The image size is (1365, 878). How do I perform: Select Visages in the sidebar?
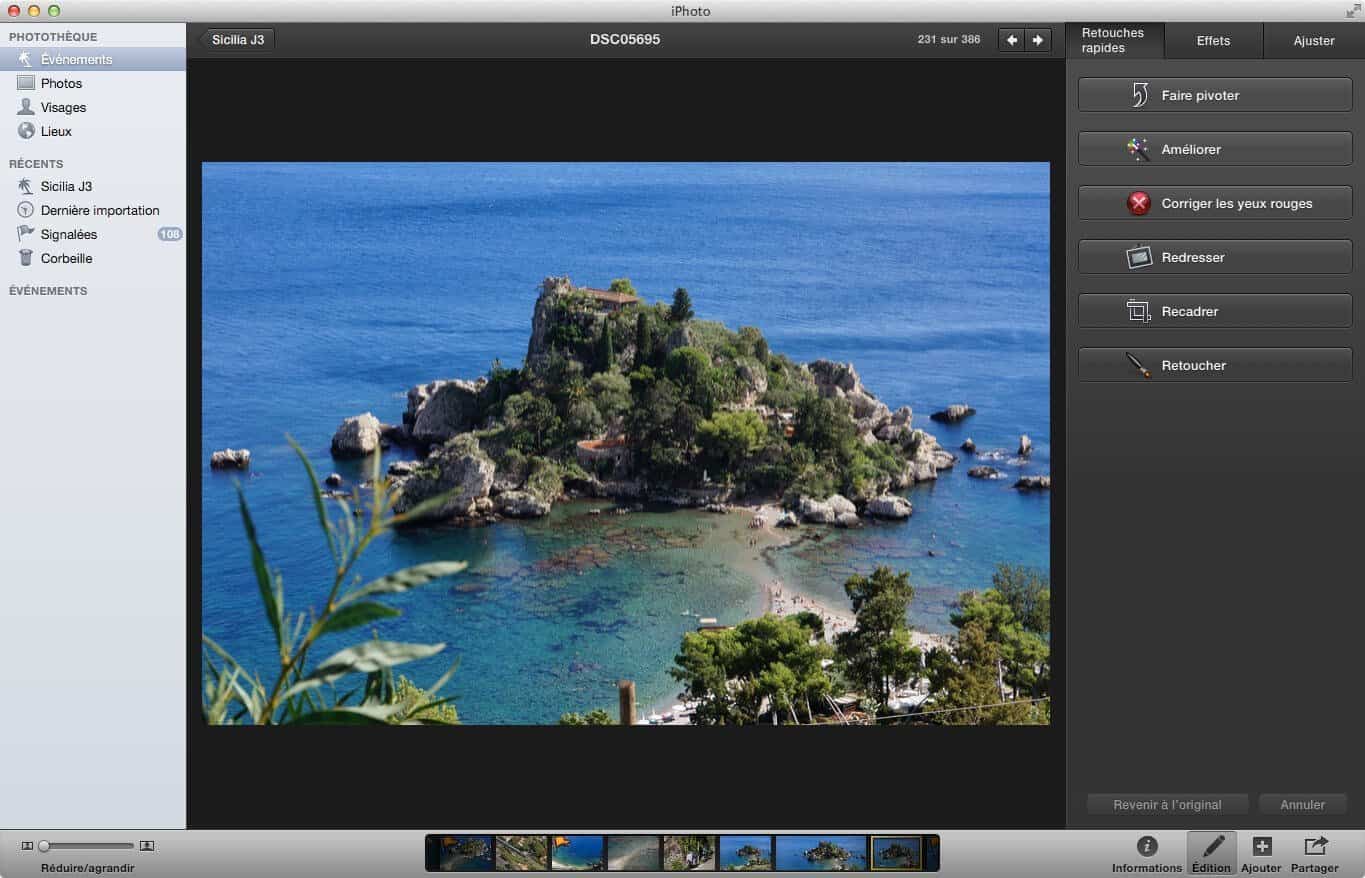point(63,107)
